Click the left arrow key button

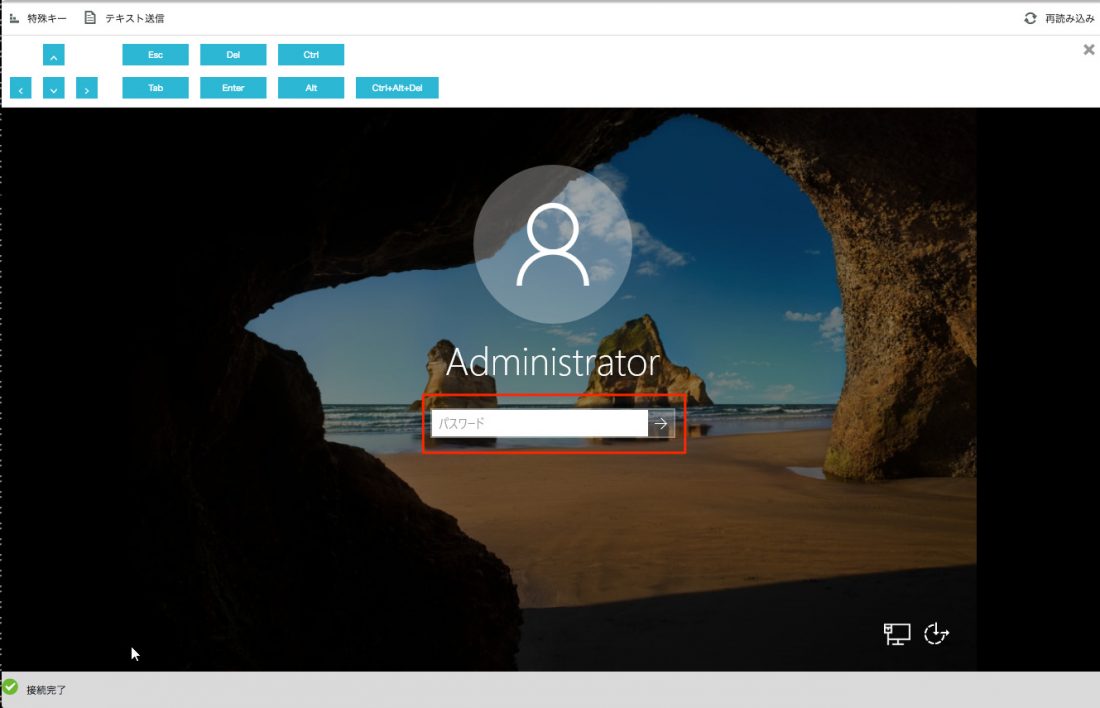[x=20, y=88]
